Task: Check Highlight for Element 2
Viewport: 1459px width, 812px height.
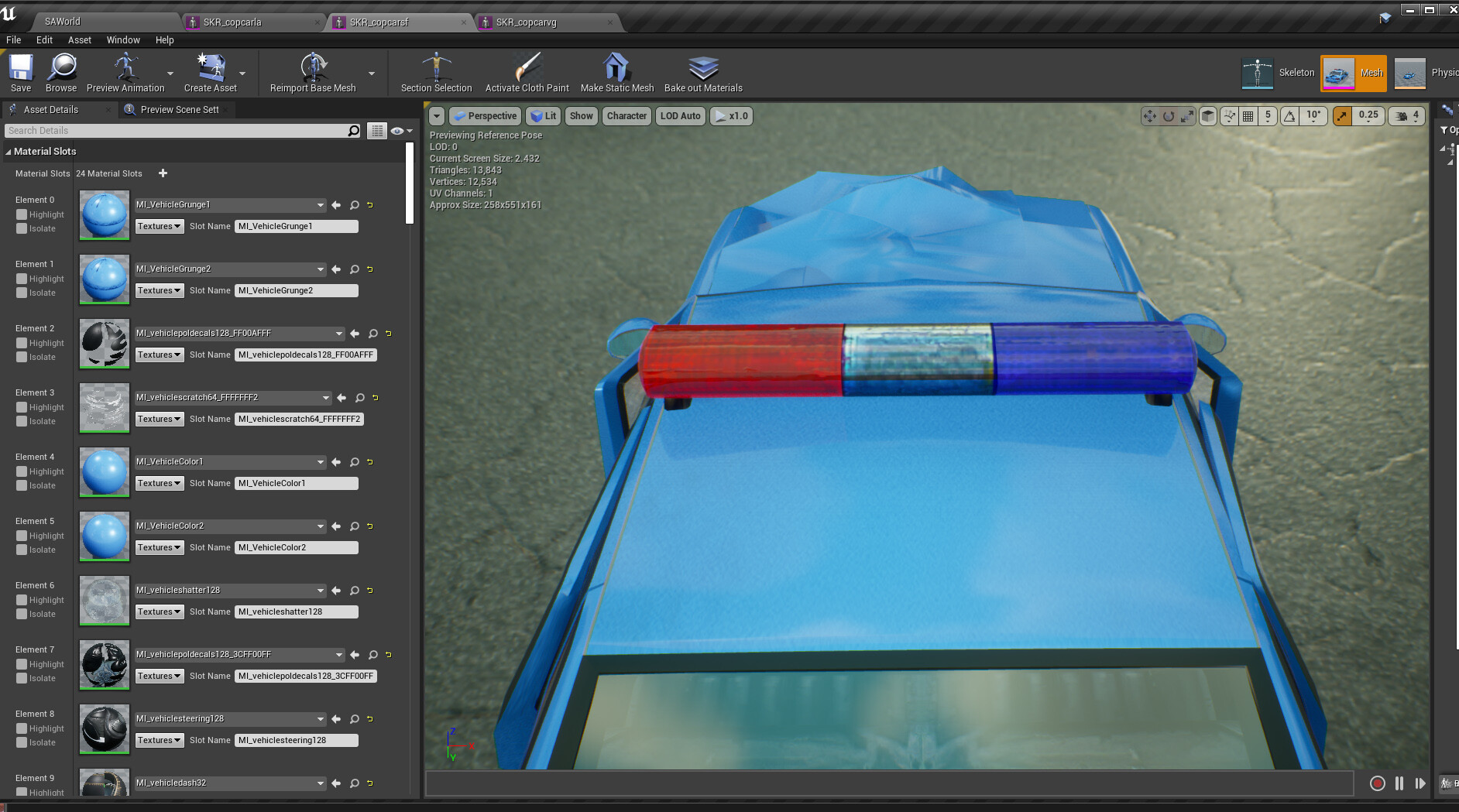Action: click(22, 343)
